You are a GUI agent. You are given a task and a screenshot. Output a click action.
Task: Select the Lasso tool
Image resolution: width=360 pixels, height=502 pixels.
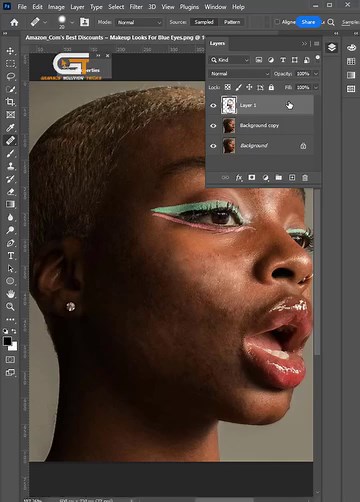click(10, 76)
